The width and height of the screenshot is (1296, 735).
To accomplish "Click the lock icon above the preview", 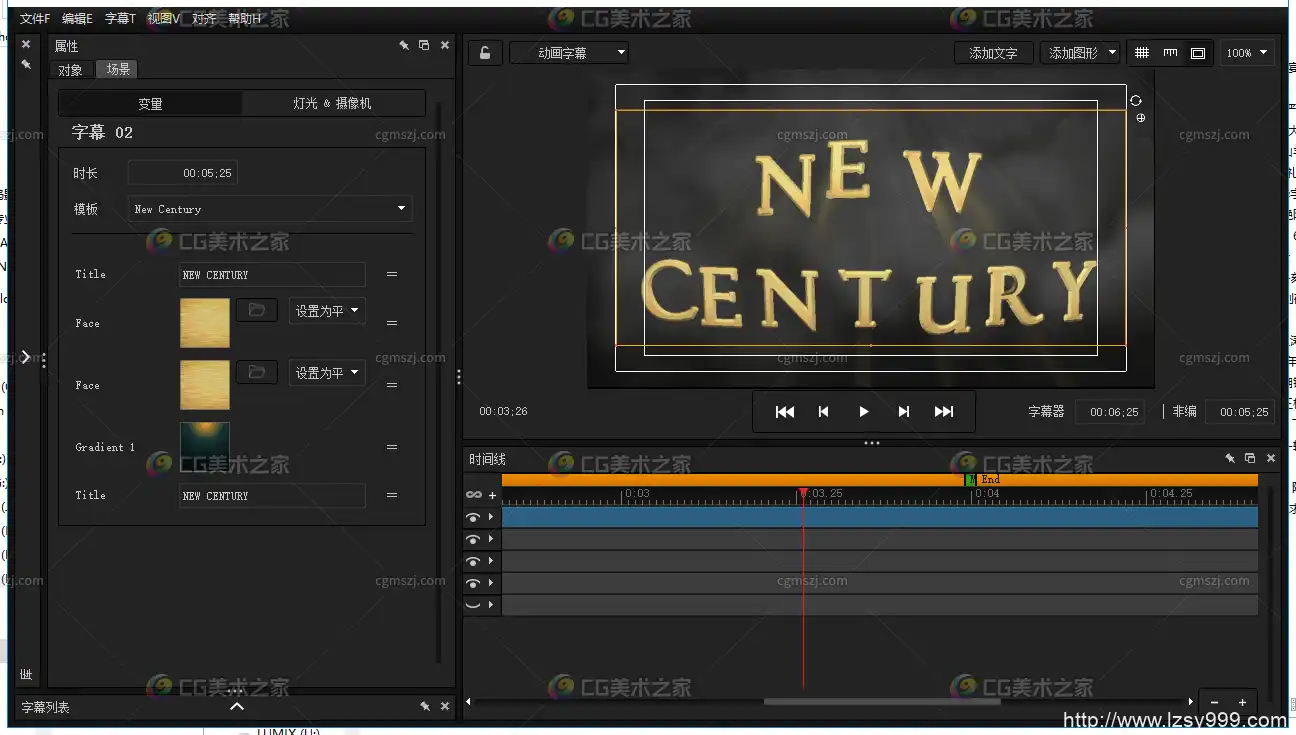I will pyautogui.click(x=485, y=53).
